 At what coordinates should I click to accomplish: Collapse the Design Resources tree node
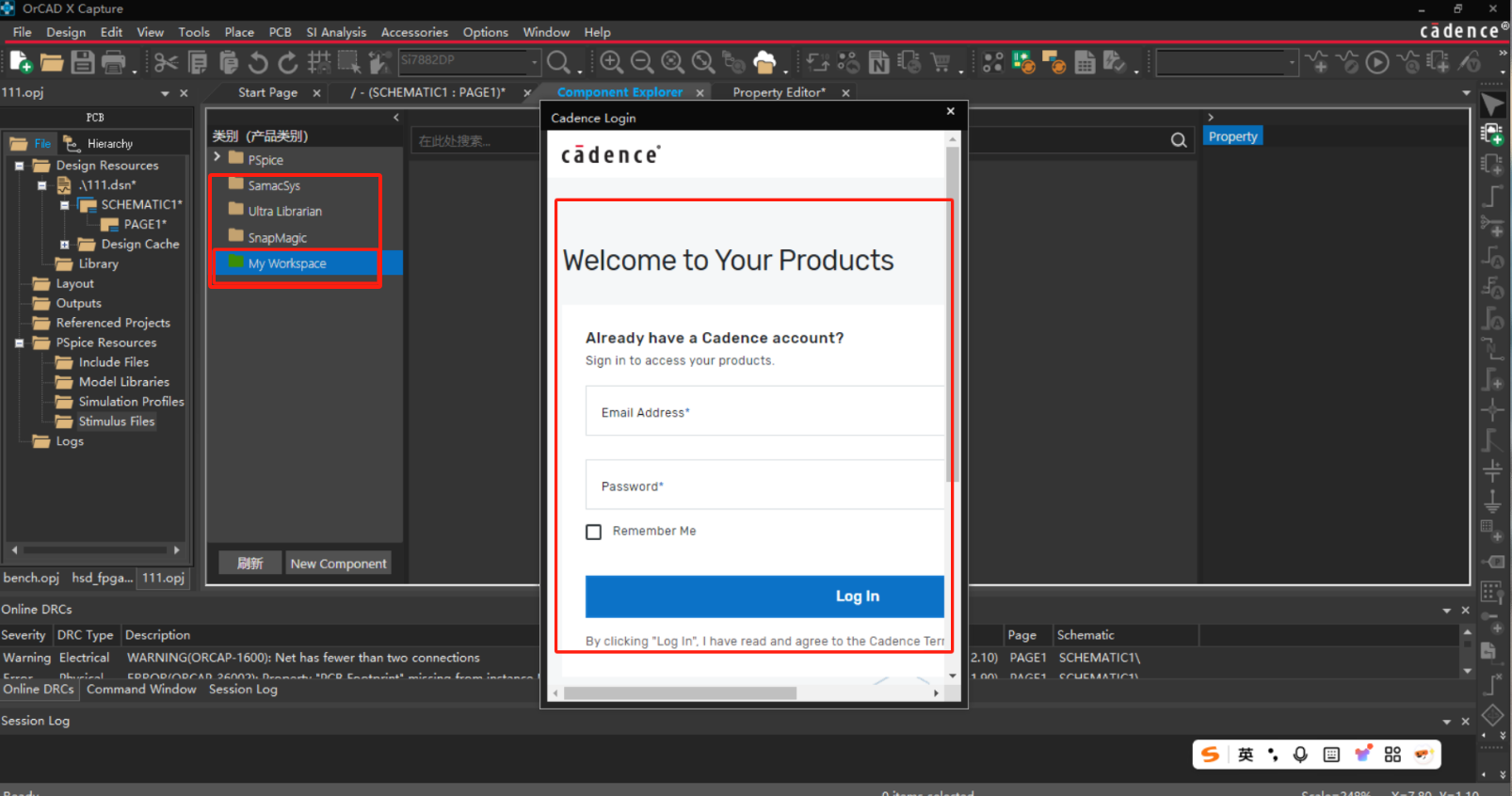[x=19, y=166]
